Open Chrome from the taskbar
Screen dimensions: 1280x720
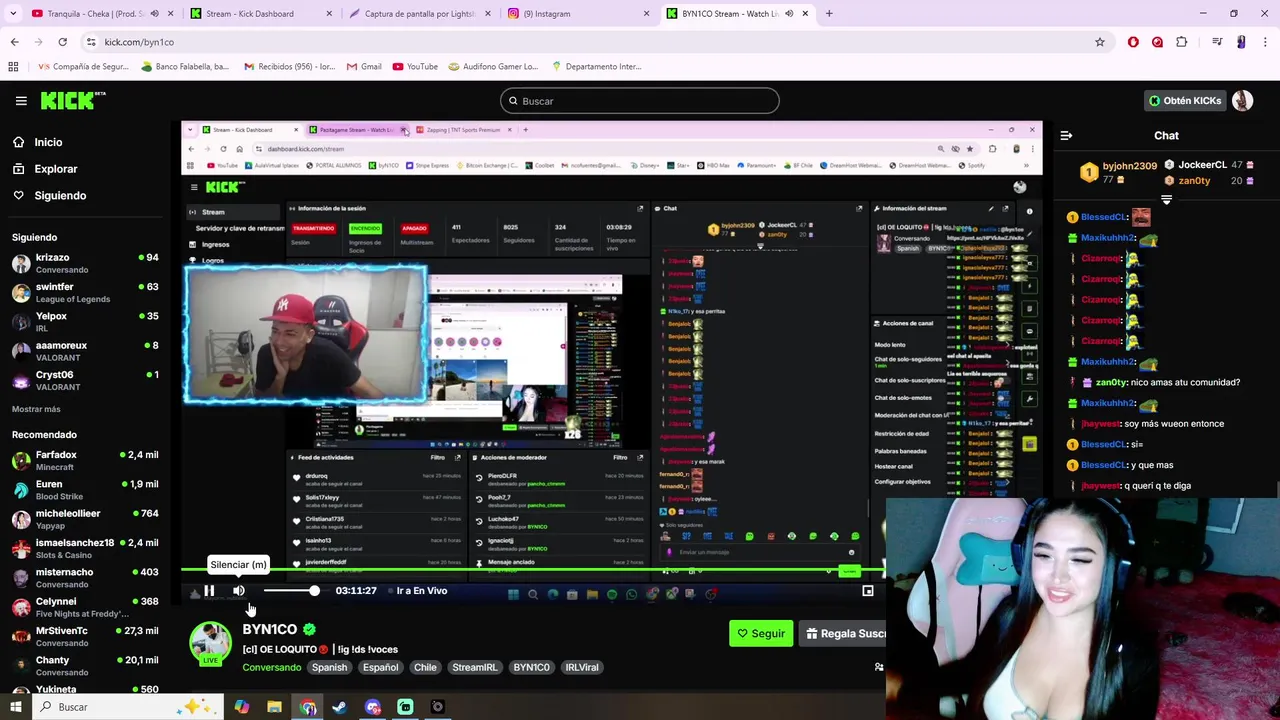308,707
